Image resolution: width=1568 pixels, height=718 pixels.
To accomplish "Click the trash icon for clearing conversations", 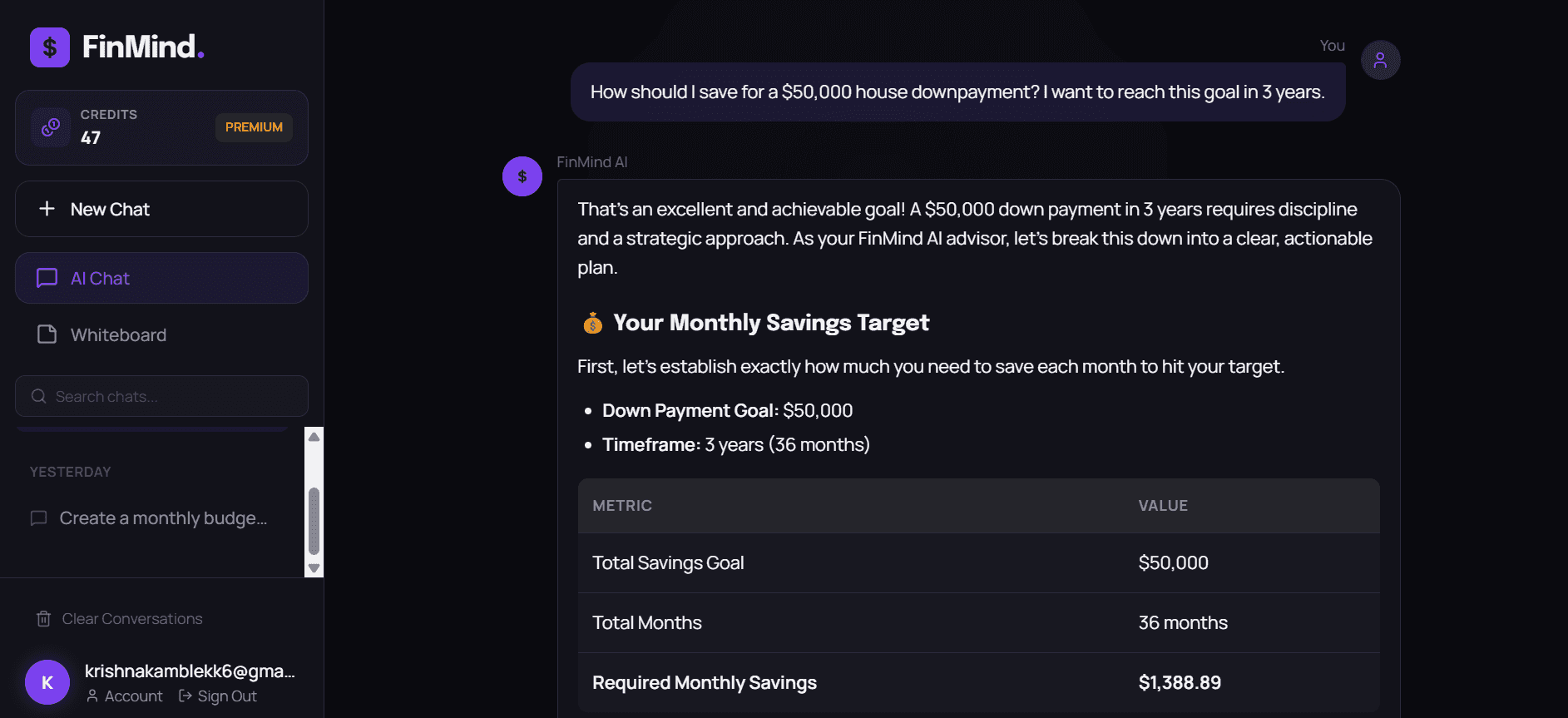I will [x=43, y=619].
